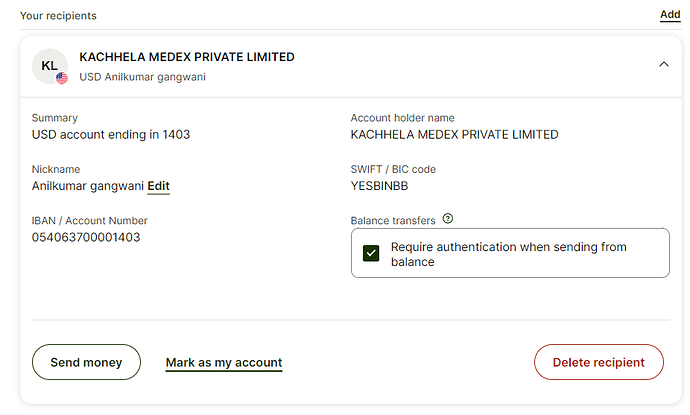This screenshot has height=415, width=690.
Task: Uncheck Require authentication checkbox
Action: (371, 253)
